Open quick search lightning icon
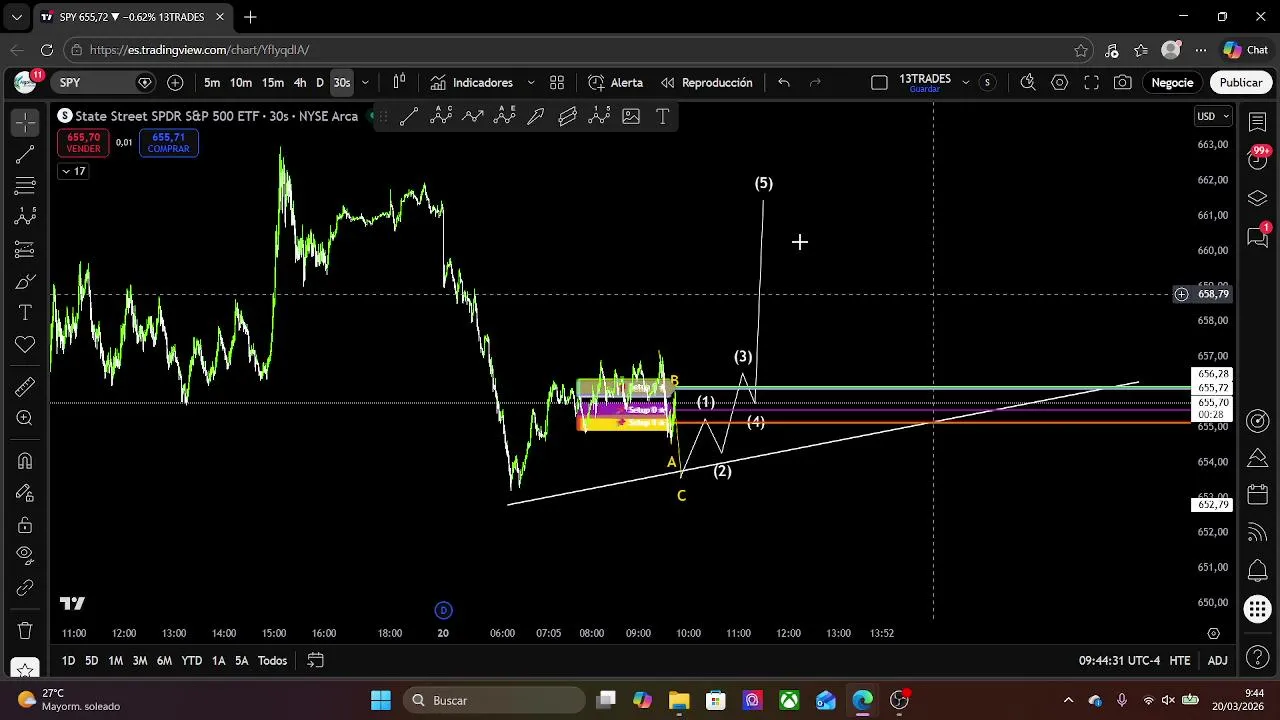This screenshot has height=720, width=1280. pyautogui.click(x=1028, y=83)
